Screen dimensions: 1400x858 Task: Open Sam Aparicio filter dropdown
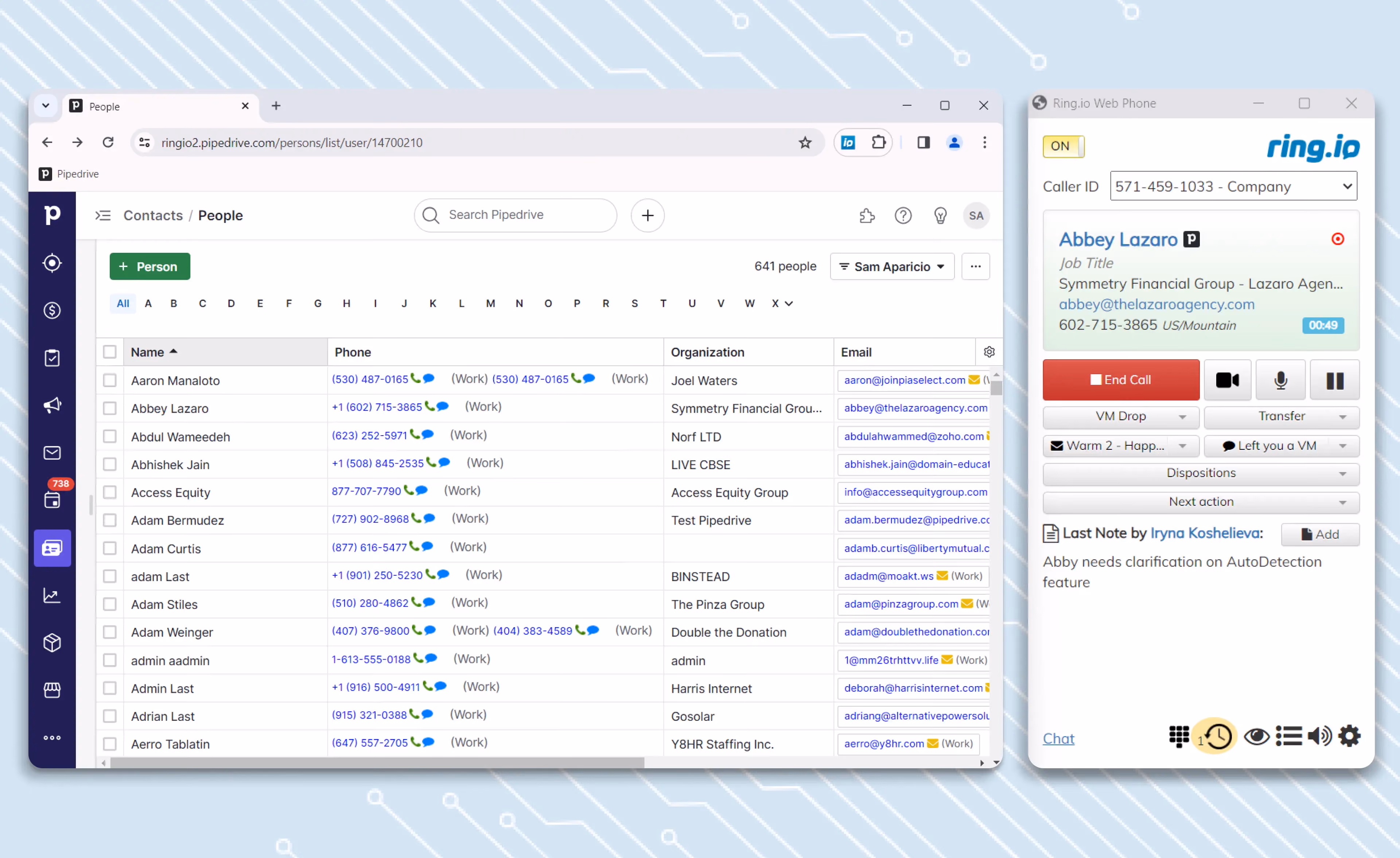pos(891,266)
